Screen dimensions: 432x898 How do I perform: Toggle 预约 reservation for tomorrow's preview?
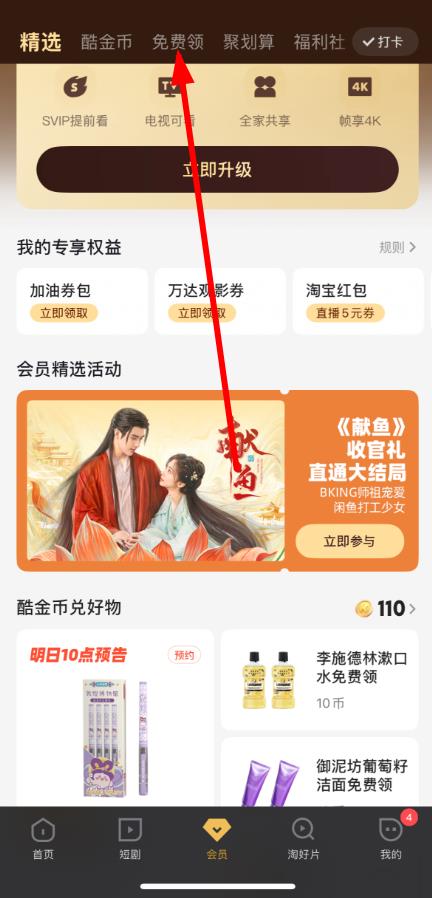[184, 655]
